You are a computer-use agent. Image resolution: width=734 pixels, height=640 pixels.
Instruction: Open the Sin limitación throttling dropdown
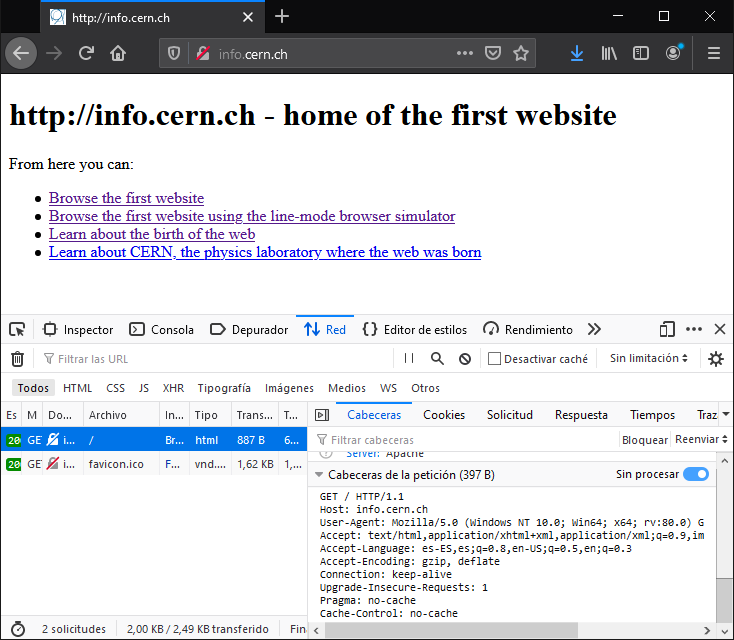coord(649,359)
